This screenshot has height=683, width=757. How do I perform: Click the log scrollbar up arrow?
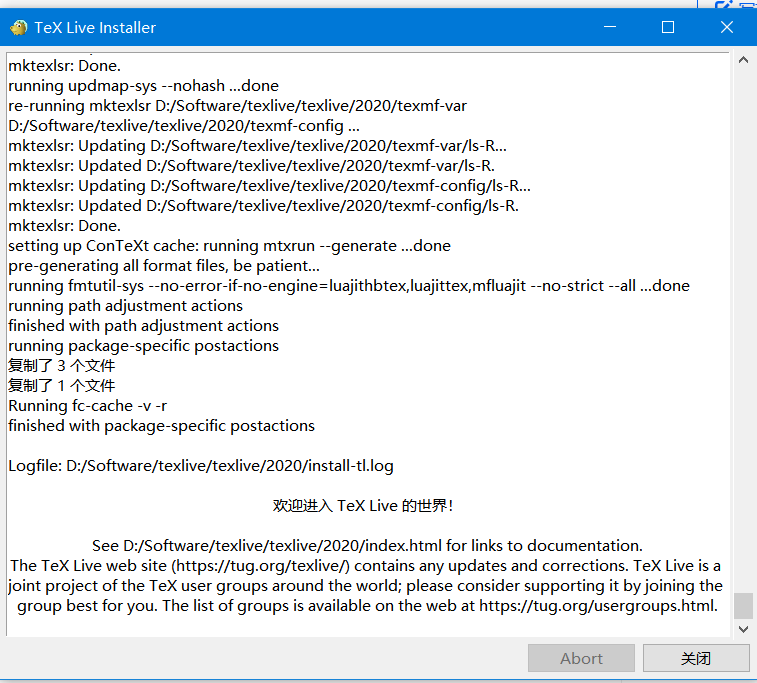tap(743, 60)
